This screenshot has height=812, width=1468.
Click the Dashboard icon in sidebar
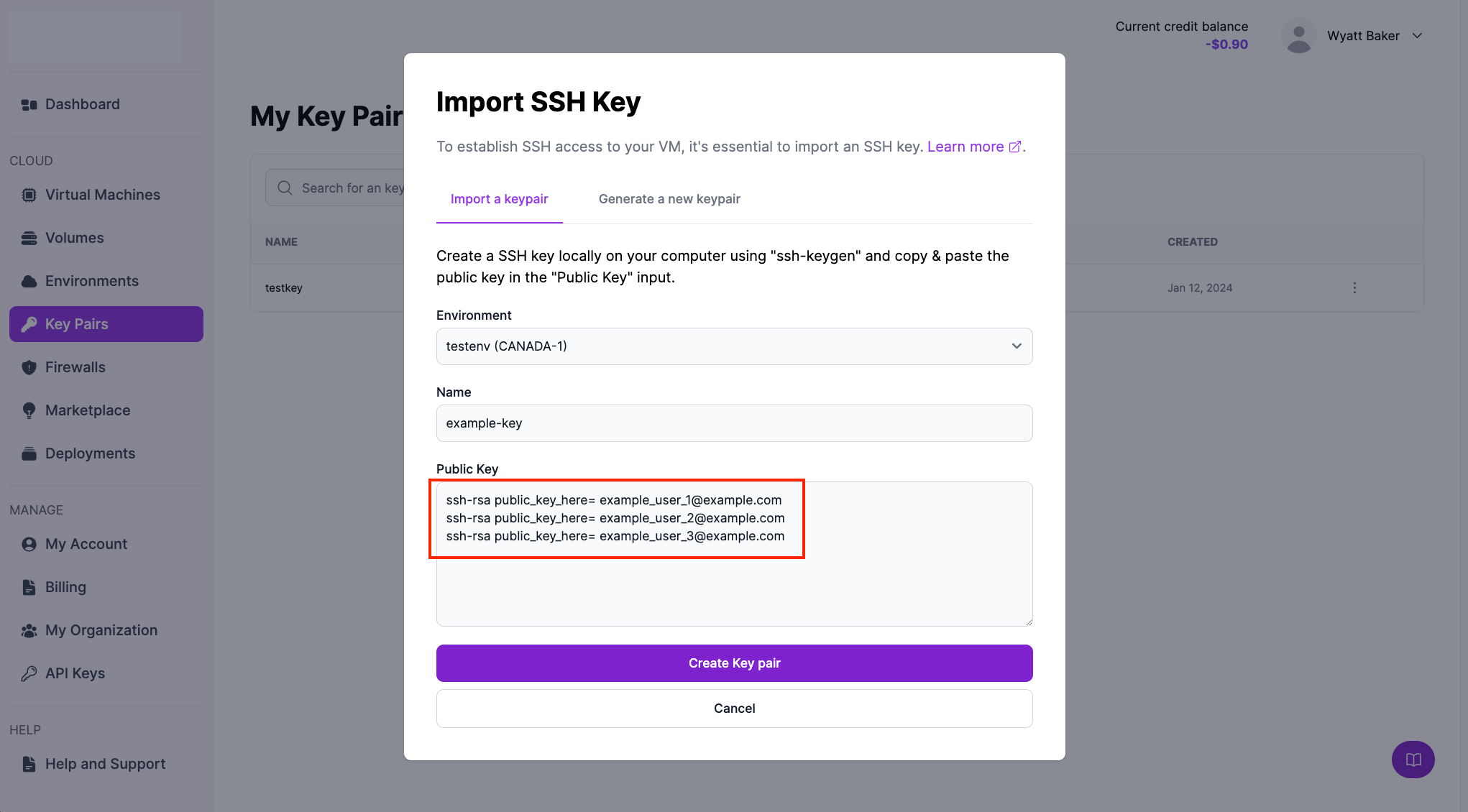(29, 105)
